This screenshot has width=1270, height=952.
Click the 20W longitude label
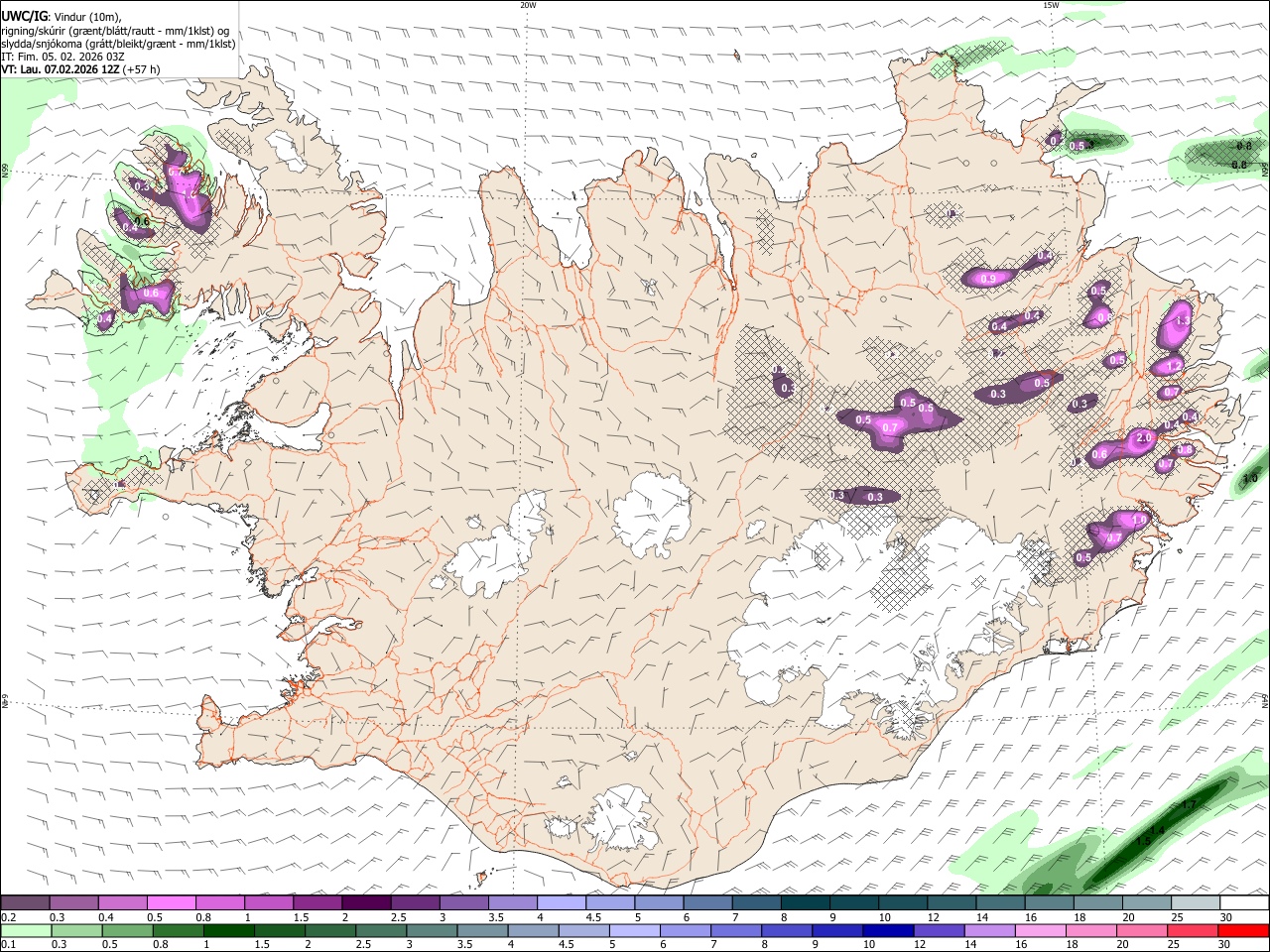pyautogui.click(x=528, y=5)
